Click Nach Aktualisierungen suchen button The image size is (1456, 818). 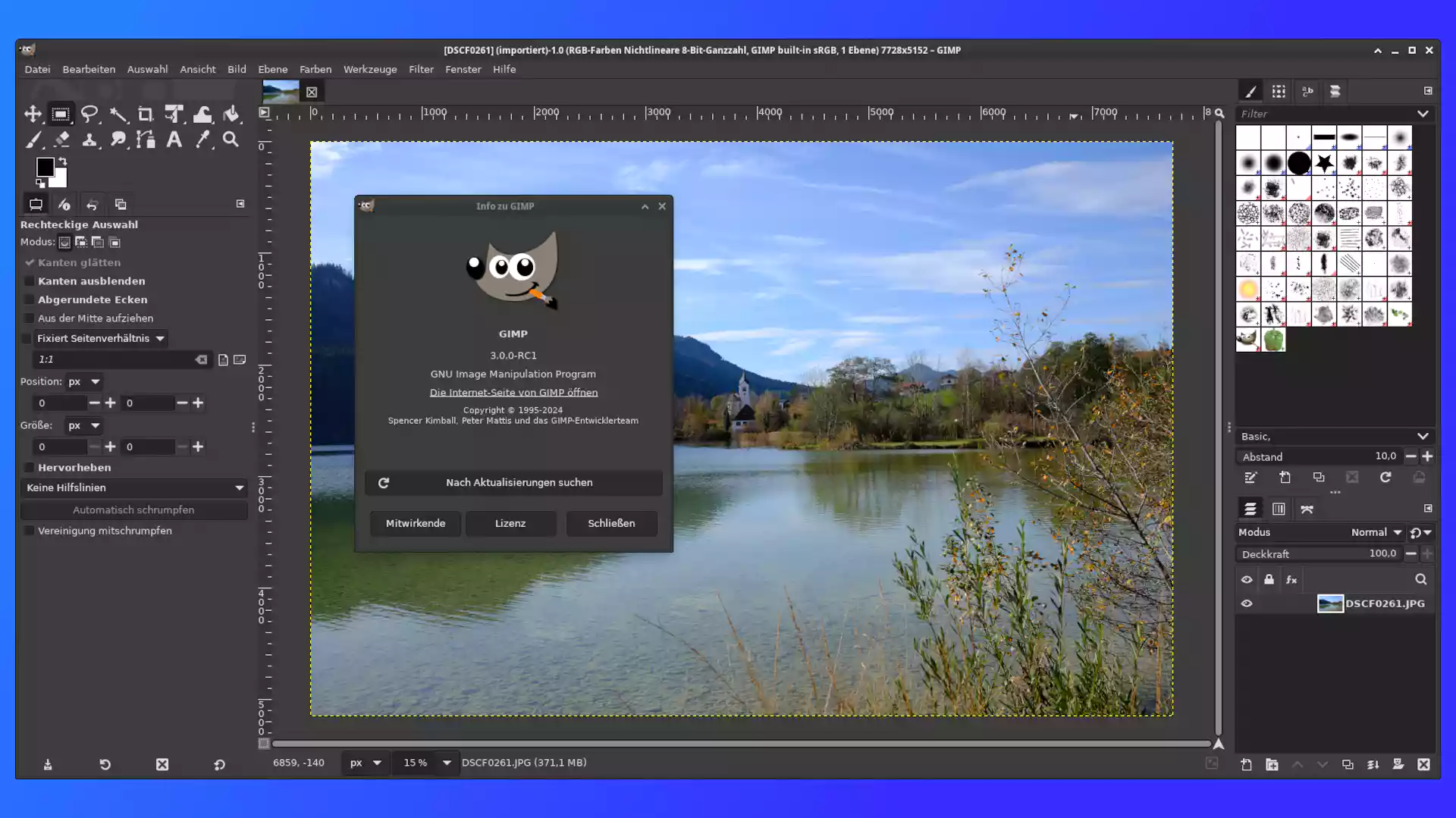[x=513, y=483]
